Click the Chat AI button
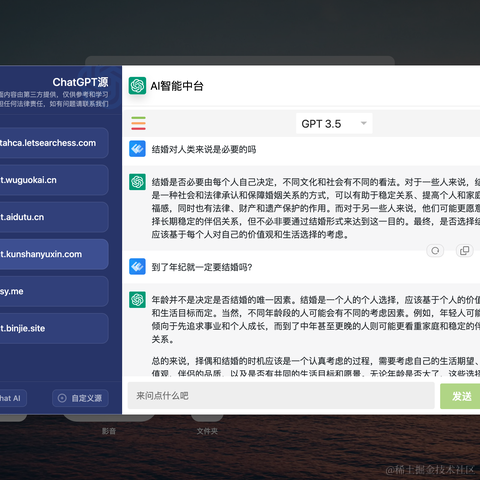 13,398
